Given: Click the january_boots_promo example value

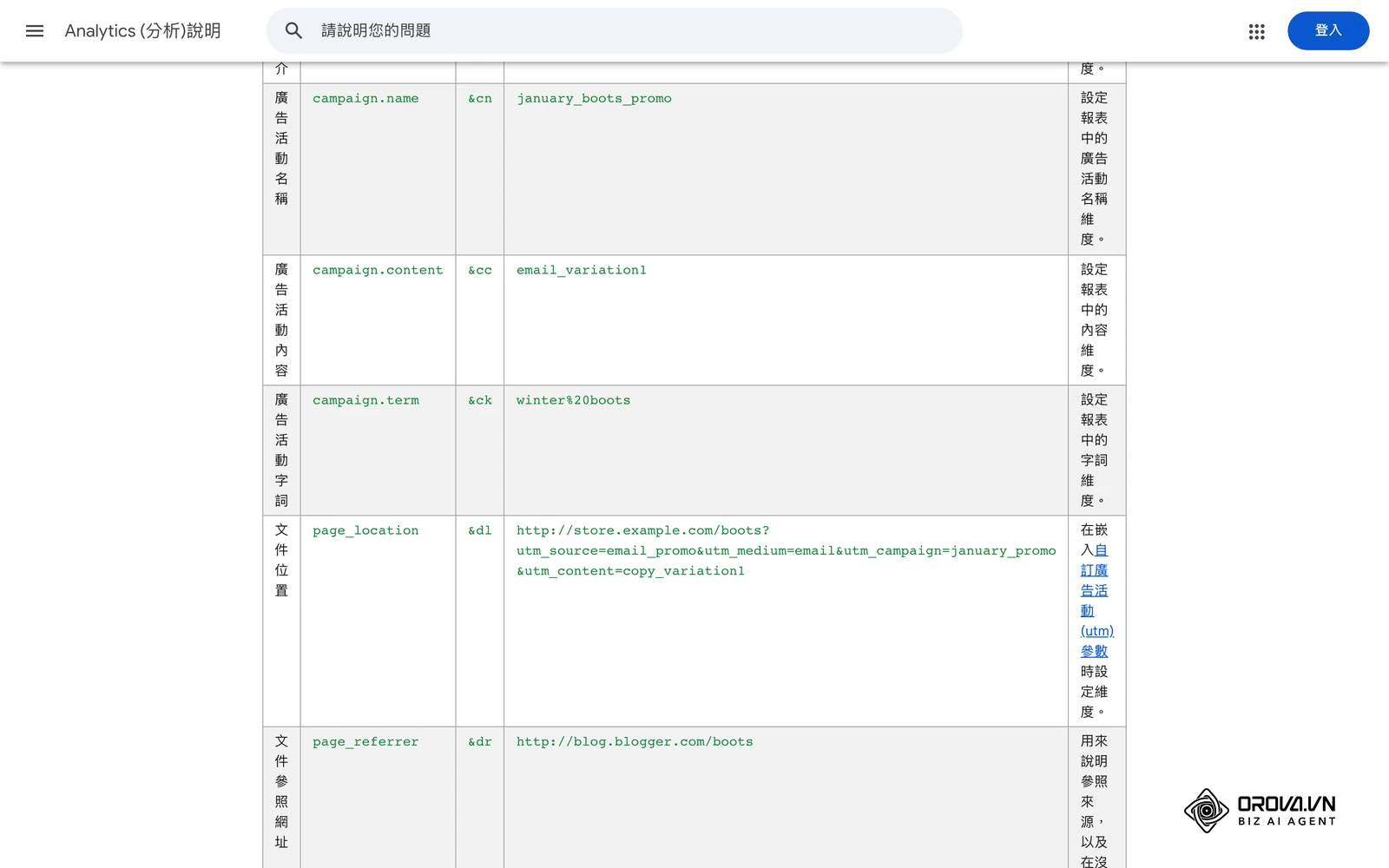Looking at the screenshot, I should click(594, 99).
